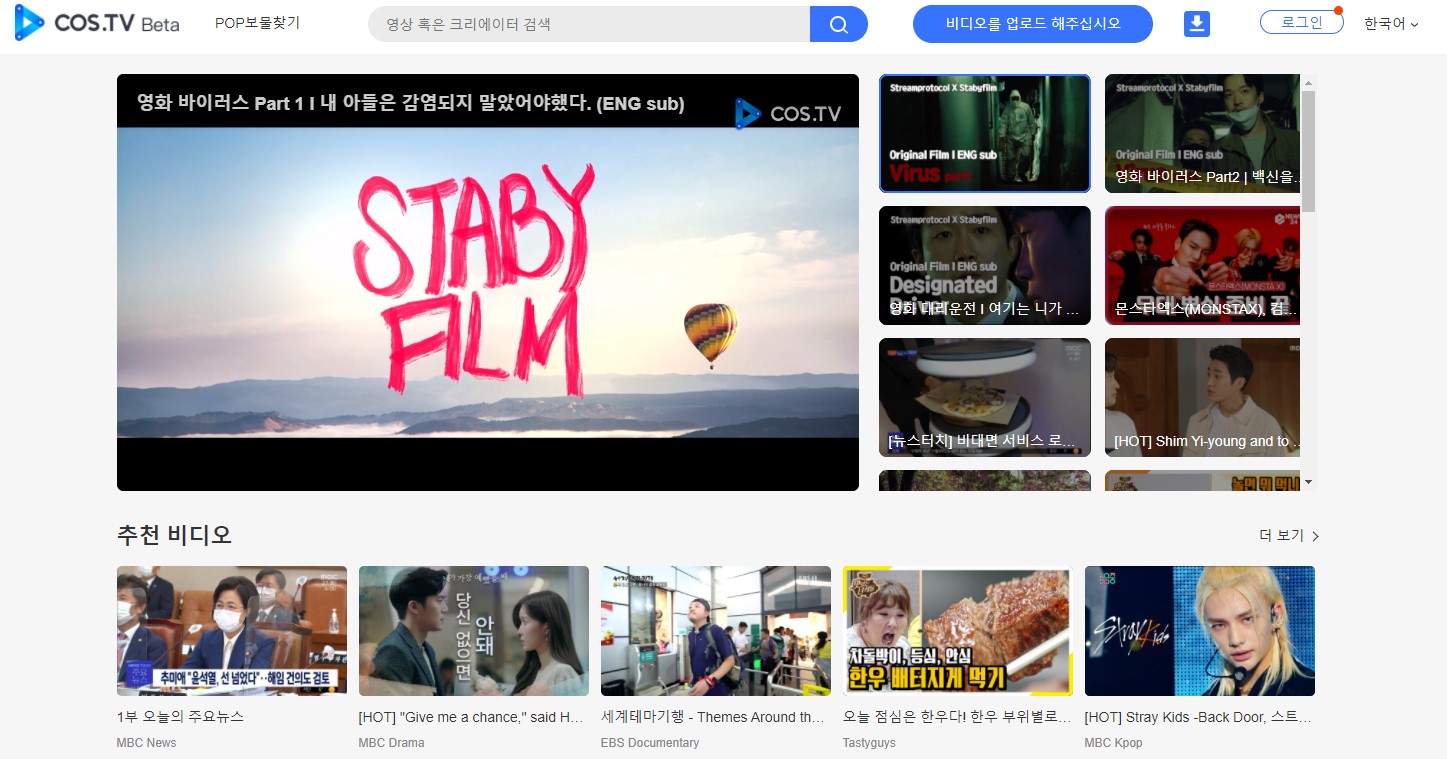The height and width of the screenshot is (759, 1447).
Task: Select the Virus part 1 thumbnail
Action: (985, 133)
